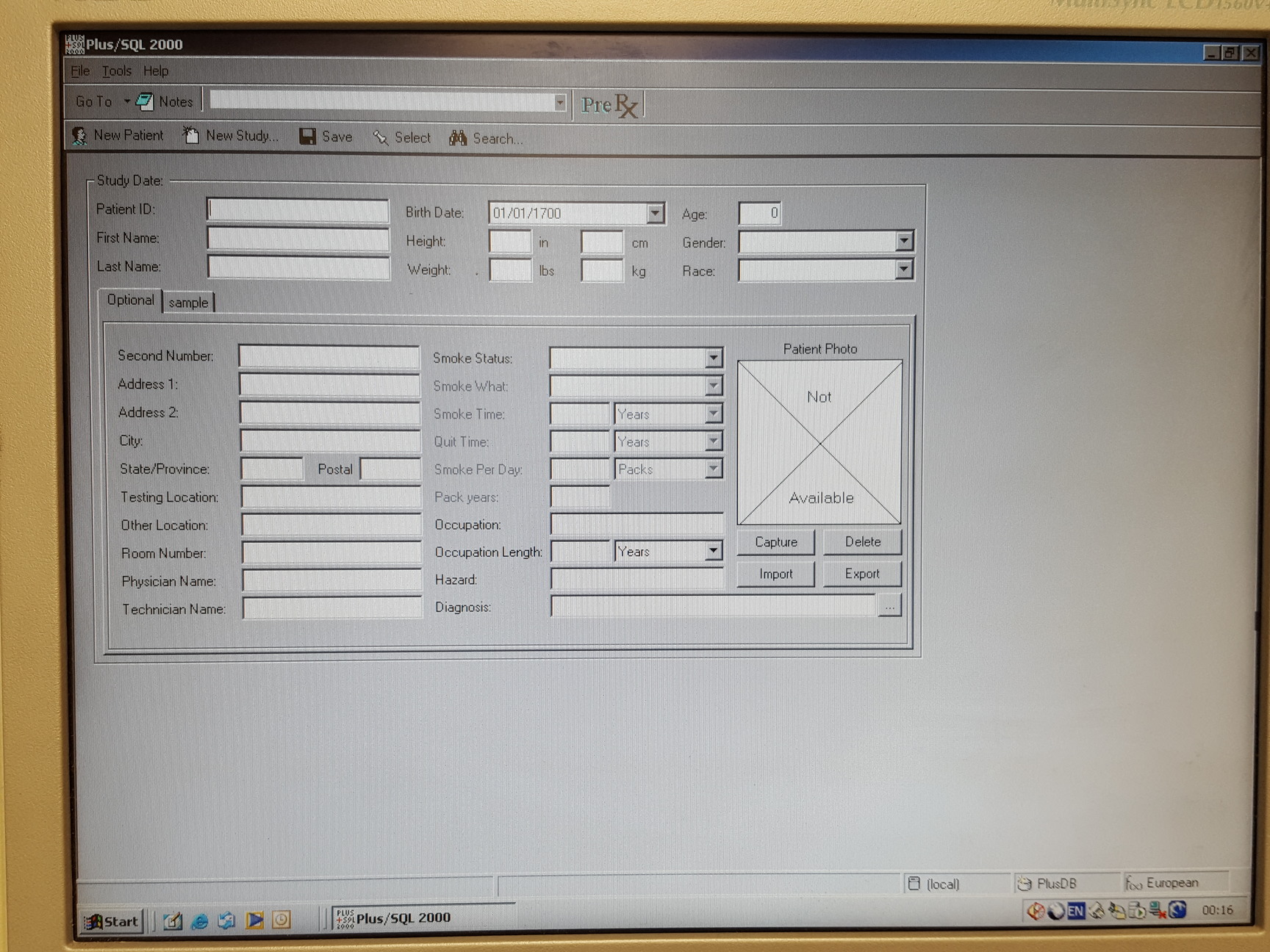
Task: Click the PreRx logo button
Action: [609, 106]
